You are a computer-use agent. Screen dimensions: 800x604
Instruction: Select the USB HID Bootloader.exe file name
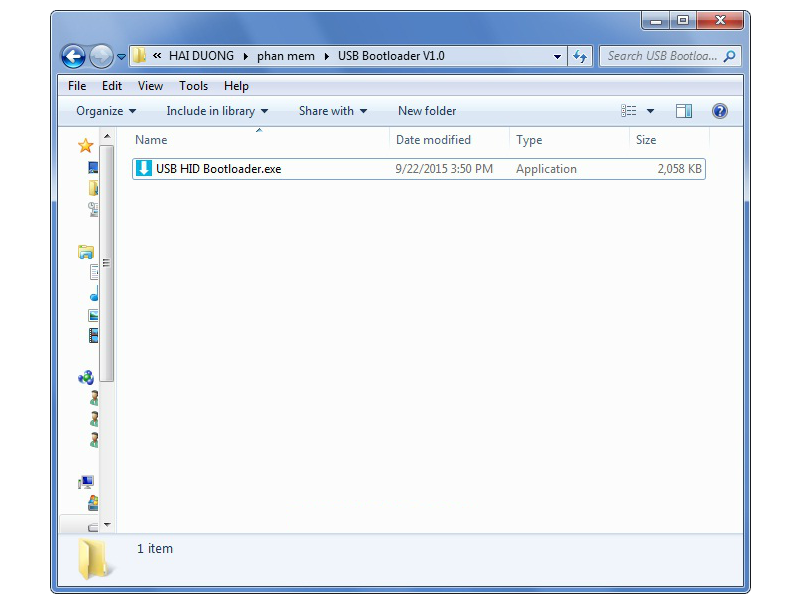218,169
